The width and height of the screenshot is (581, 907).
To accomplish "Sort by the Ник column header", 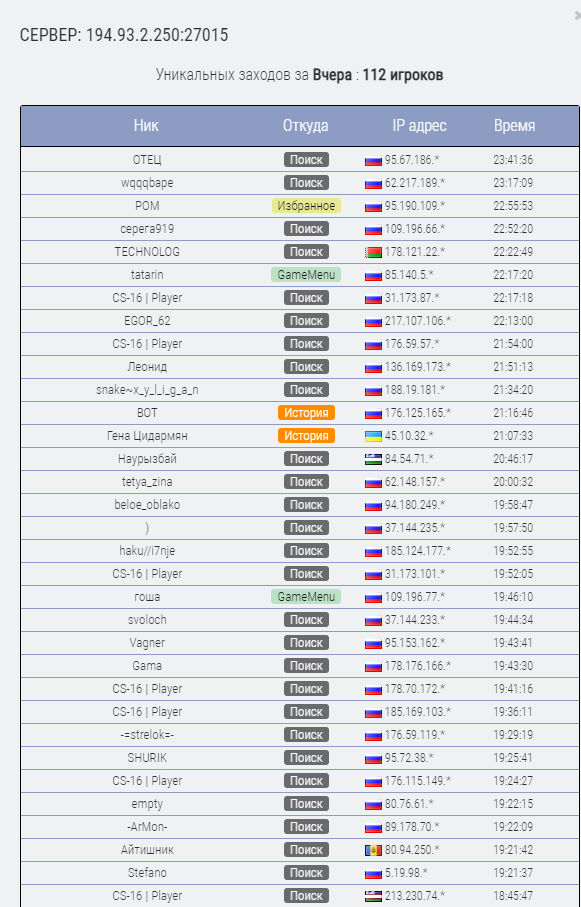I will click(x=146, y=126).
